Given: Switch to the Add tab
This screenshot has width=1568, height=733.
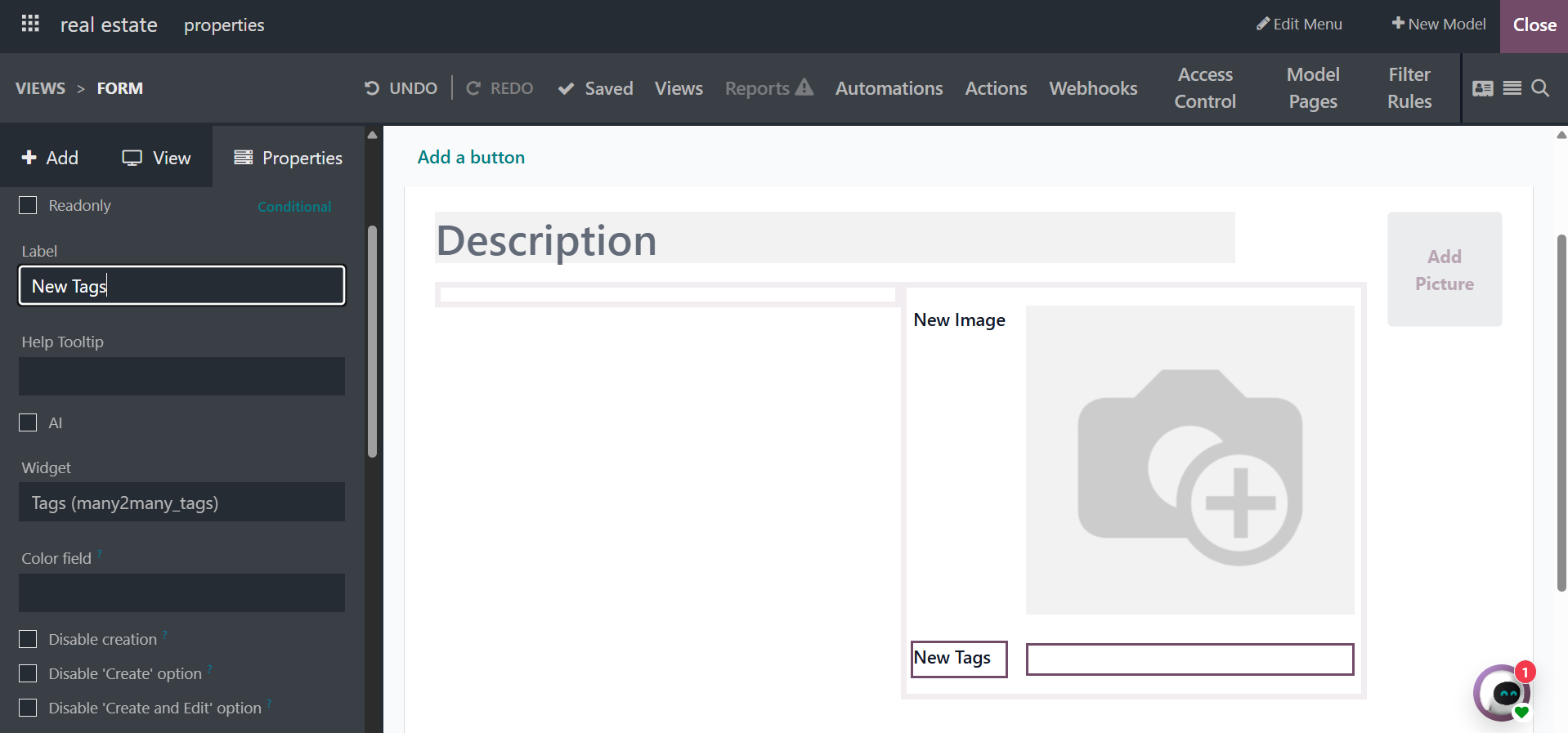Looking at the screenshot, I should [x=50, y=158].
